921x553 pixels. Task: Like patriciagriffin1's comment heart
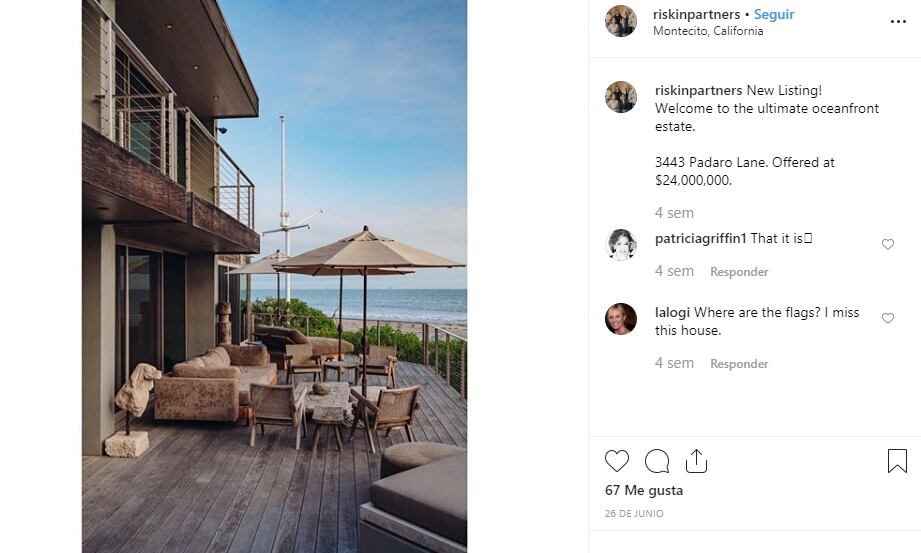tap(888, 244)
